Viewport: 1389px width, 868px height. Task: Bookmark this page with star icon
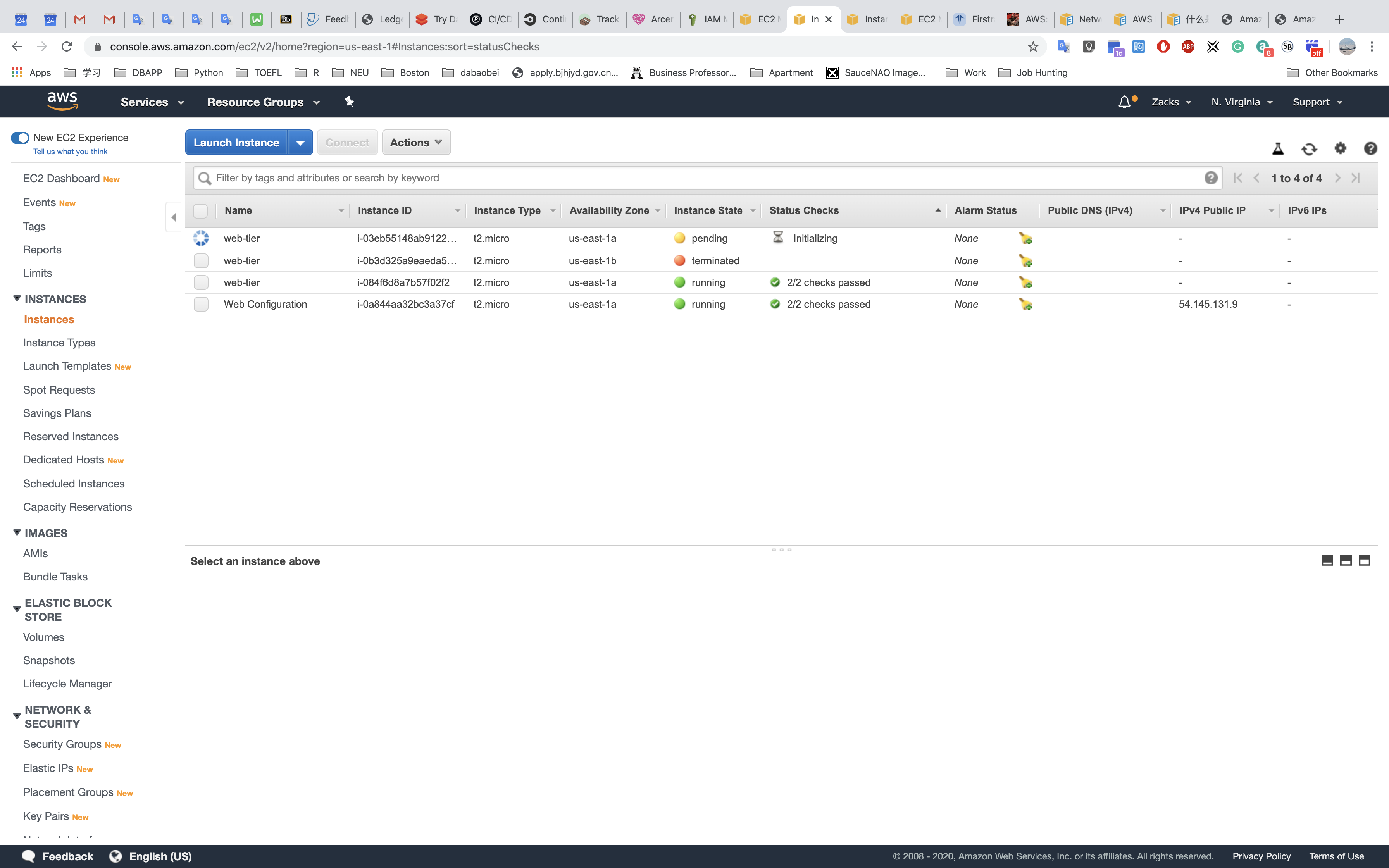pyautogui.click(x=1033, y=46)
